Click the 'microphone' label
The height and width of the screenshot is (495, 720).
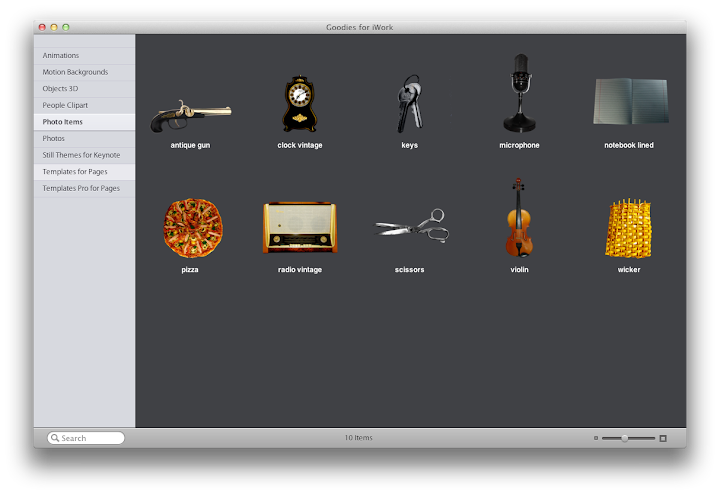[519, 145]
